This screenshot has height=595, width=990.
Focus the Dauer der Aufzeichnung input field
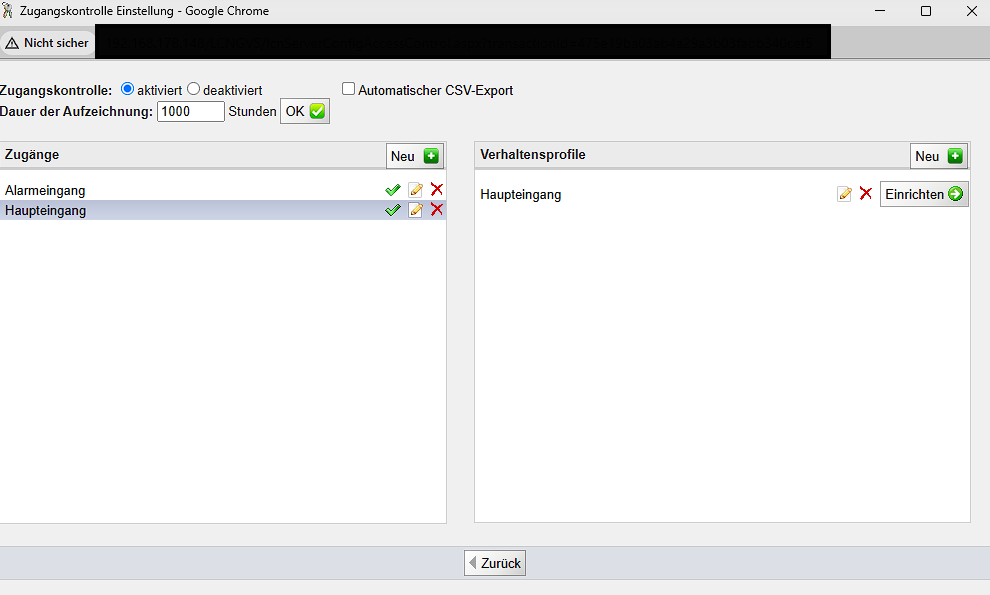tap(190, 112)
